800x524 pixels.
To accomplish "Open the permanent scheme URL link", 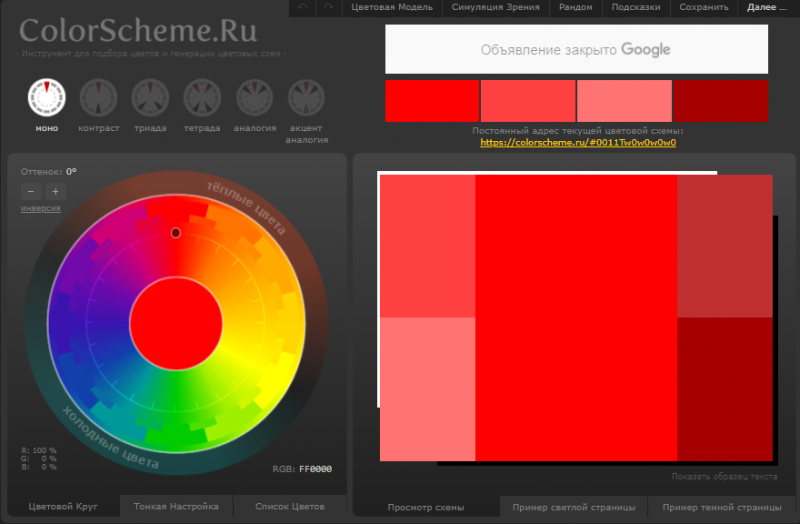I will pos(578,142).
